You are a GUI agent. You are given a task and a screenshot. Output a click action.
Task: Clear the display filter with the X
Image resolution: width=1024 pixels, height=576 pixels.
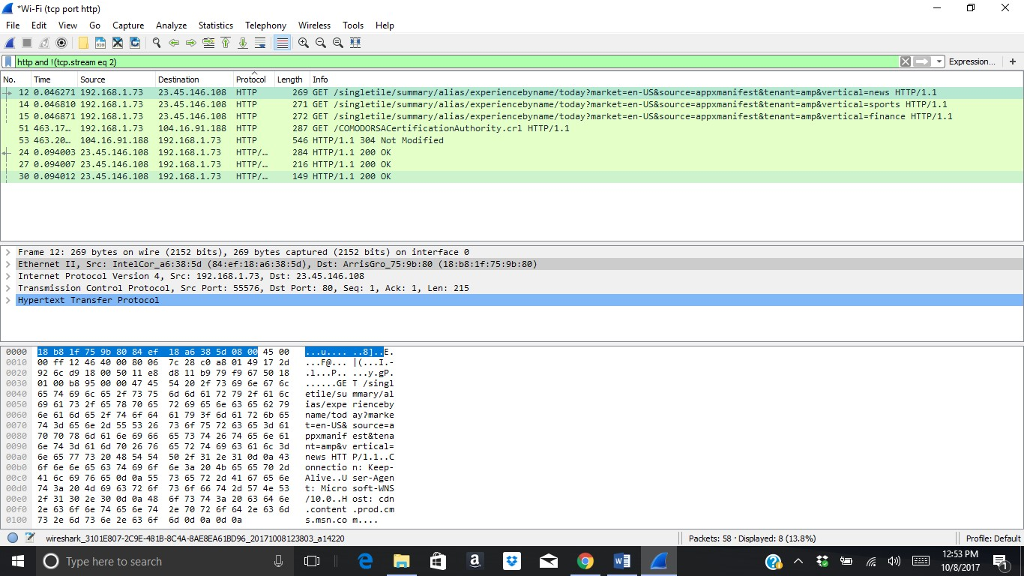click(905, 62)
